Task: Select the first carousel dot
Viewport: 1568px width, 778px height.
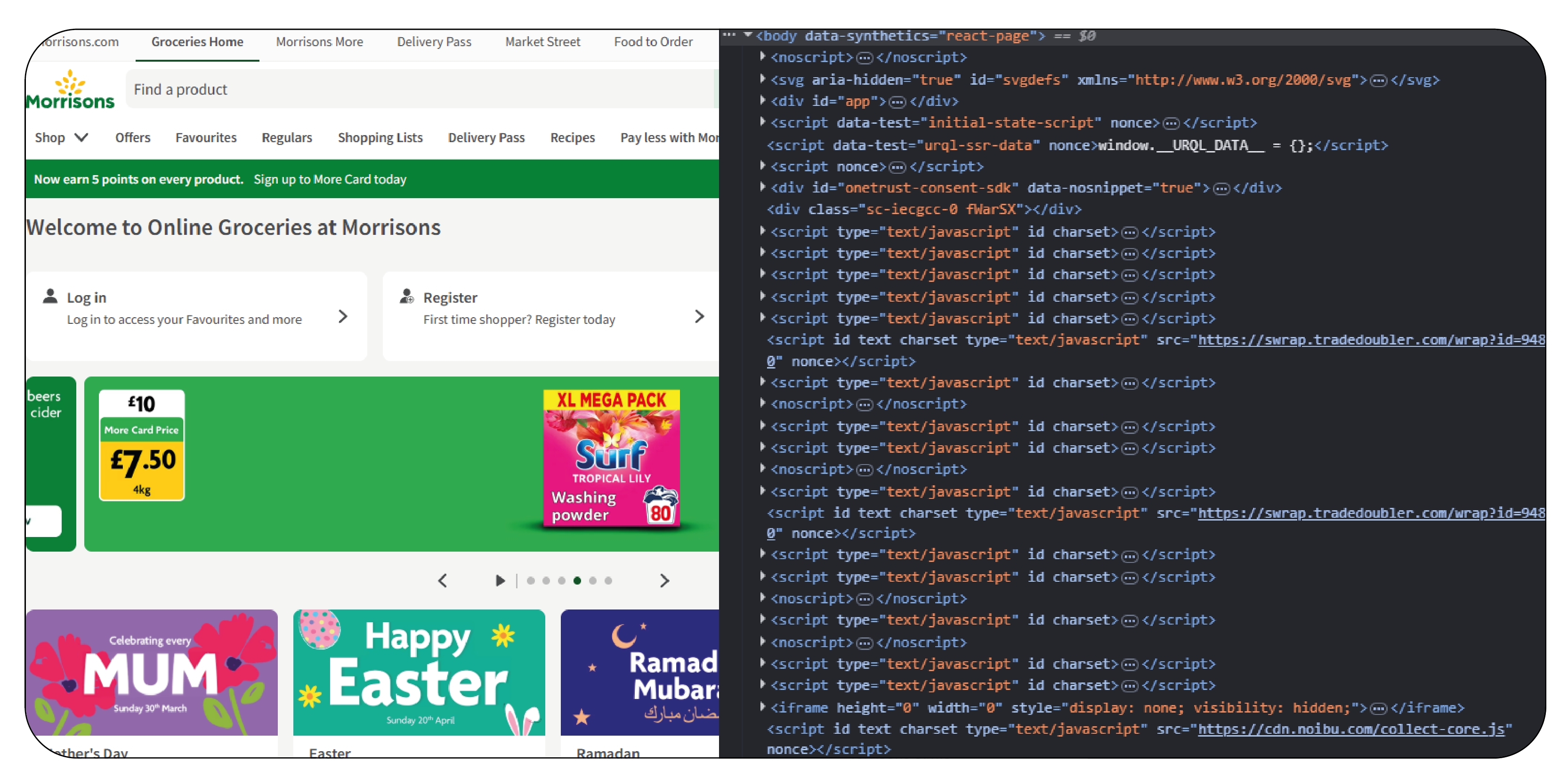Action: point(531,580)
